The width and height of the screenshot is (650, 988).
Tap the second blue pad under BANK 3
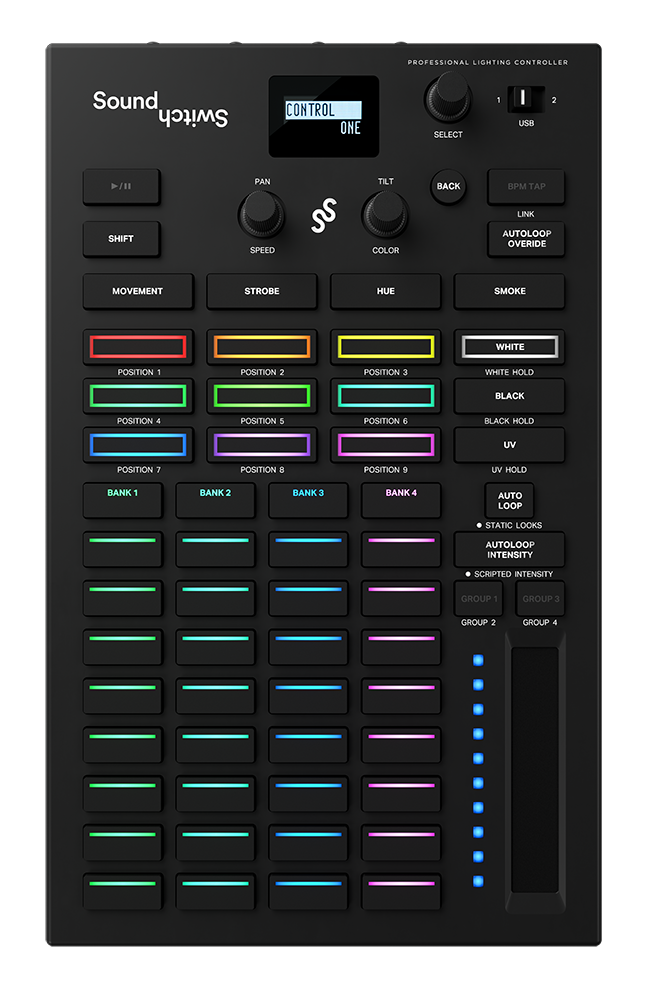tap(308, 599)
